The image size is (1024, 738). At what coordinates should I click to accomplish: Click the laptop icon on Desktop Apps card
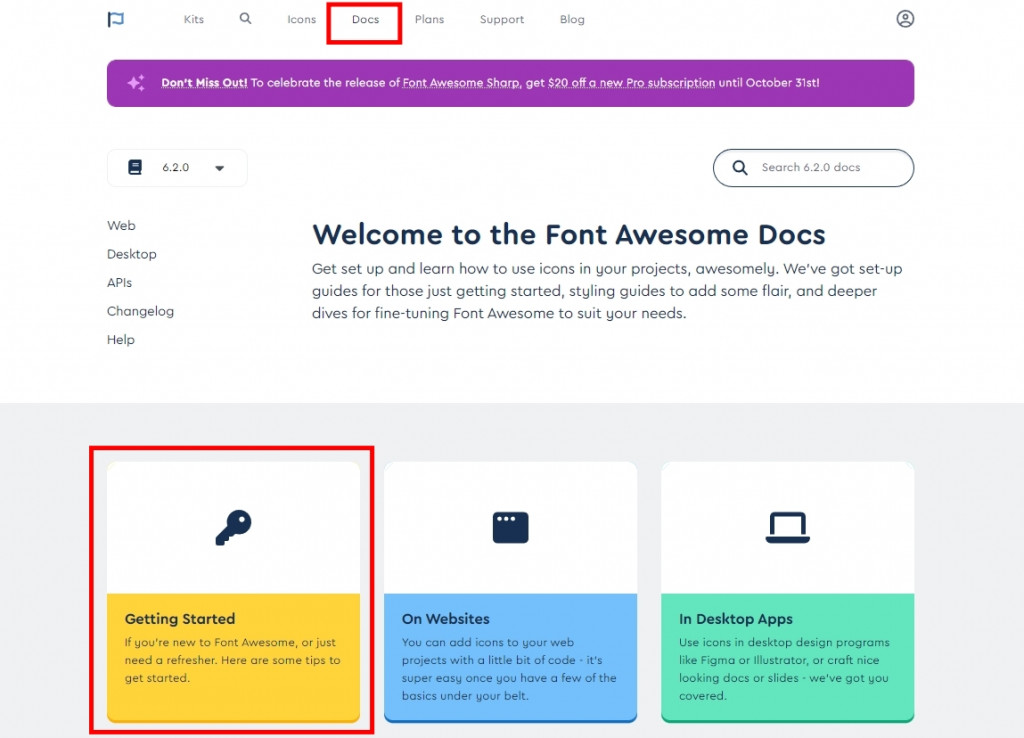click(x=788, y=528)
